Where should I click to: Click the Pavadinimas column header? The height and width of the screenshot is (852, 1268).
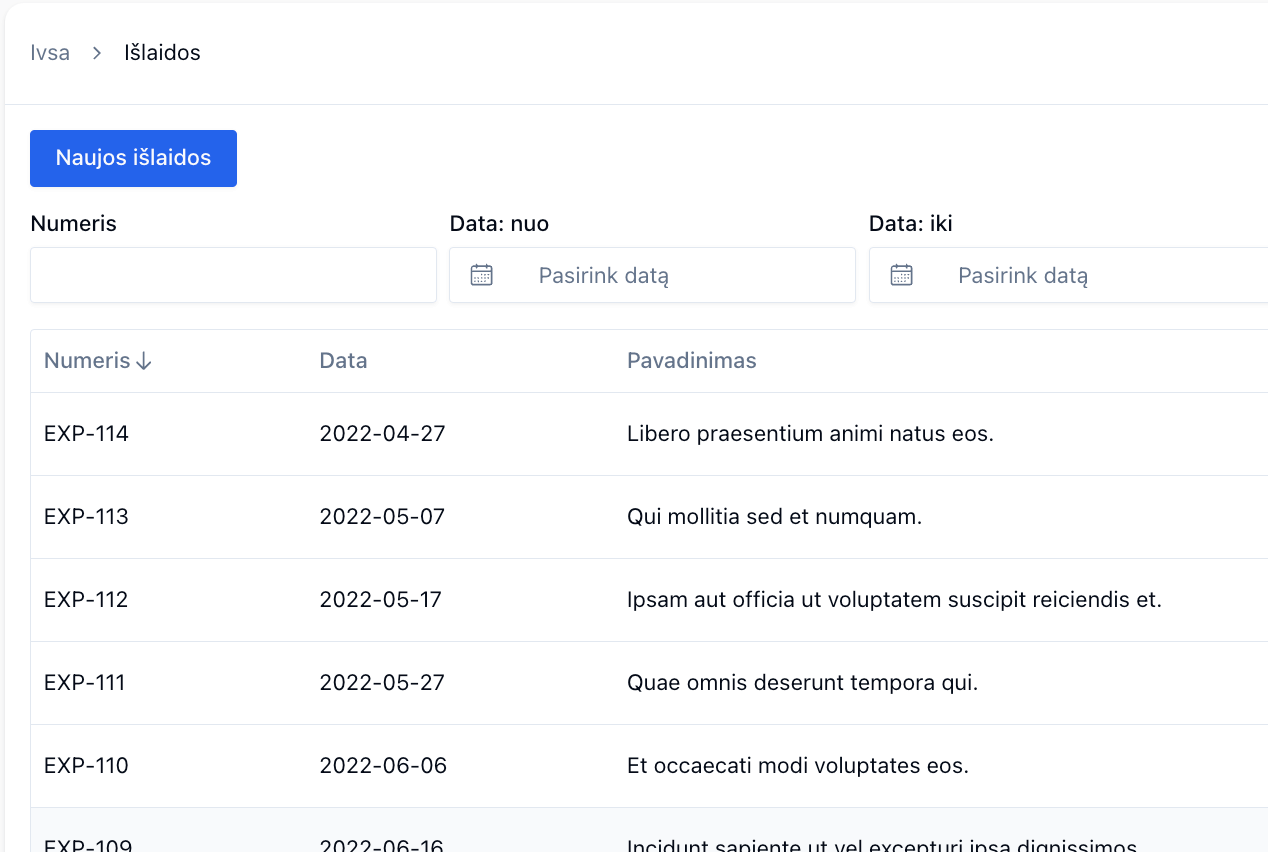[691, 361]
